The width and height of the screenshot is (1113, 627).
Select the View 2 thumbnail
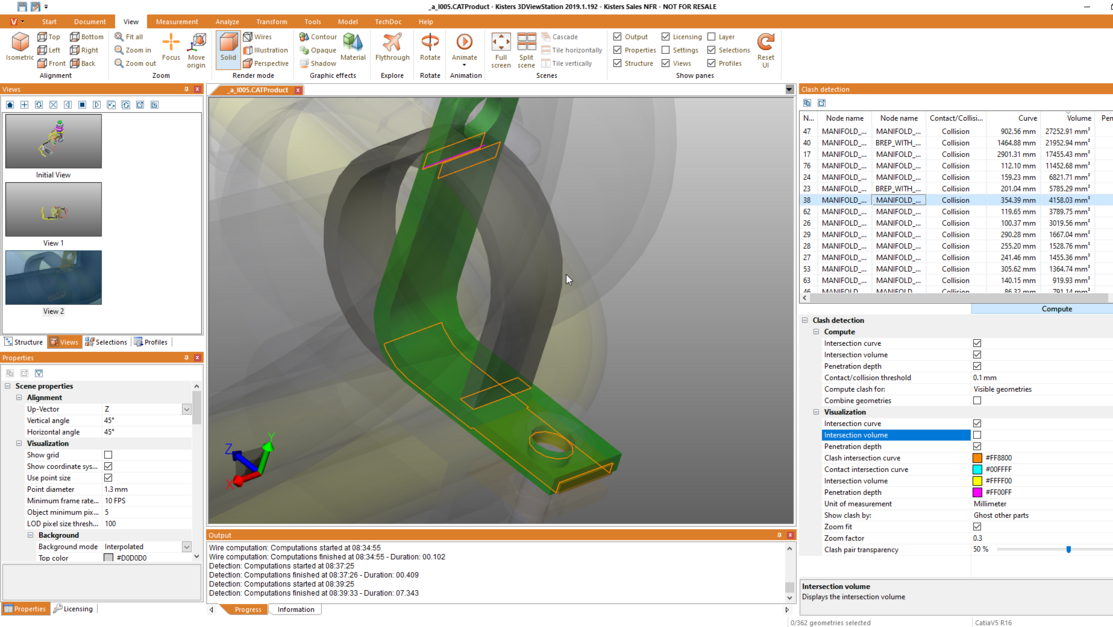tap(53, 278)
